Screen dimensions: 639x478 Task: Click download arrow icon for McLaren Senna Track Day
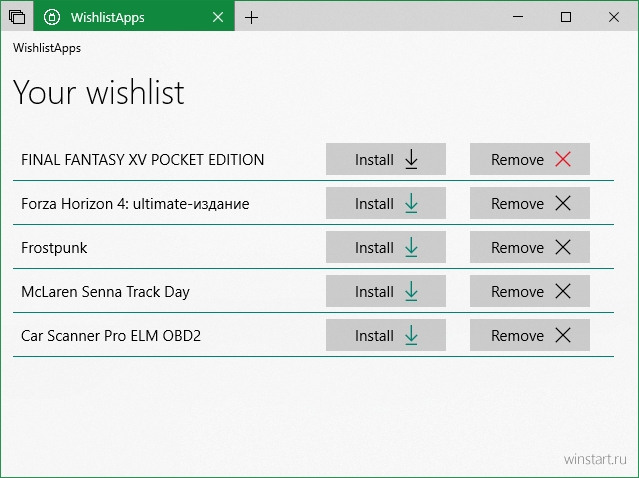click(411, 291)
